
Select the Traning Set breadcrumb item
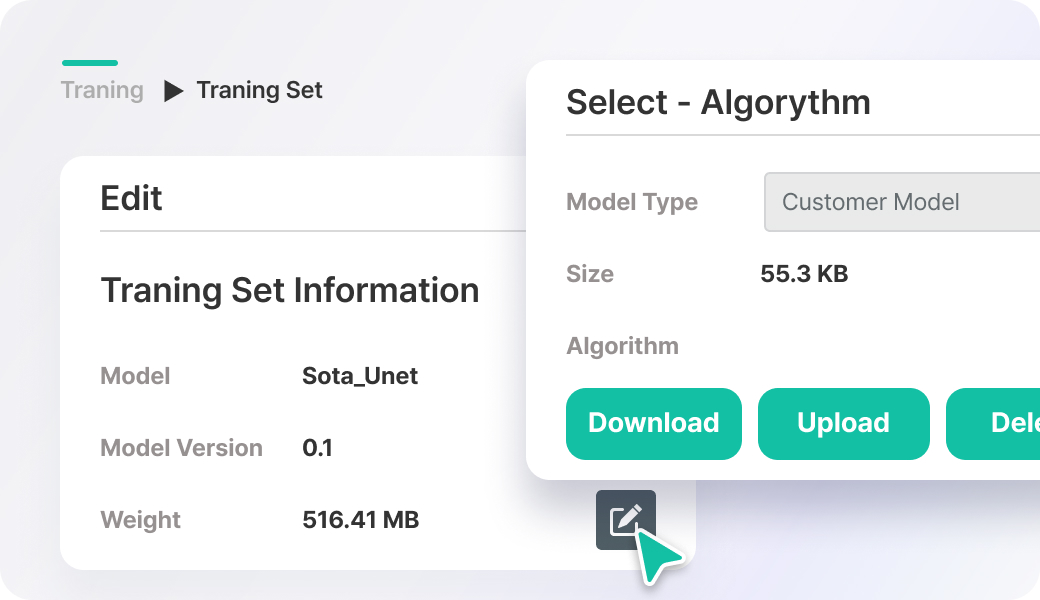point(259,91)
